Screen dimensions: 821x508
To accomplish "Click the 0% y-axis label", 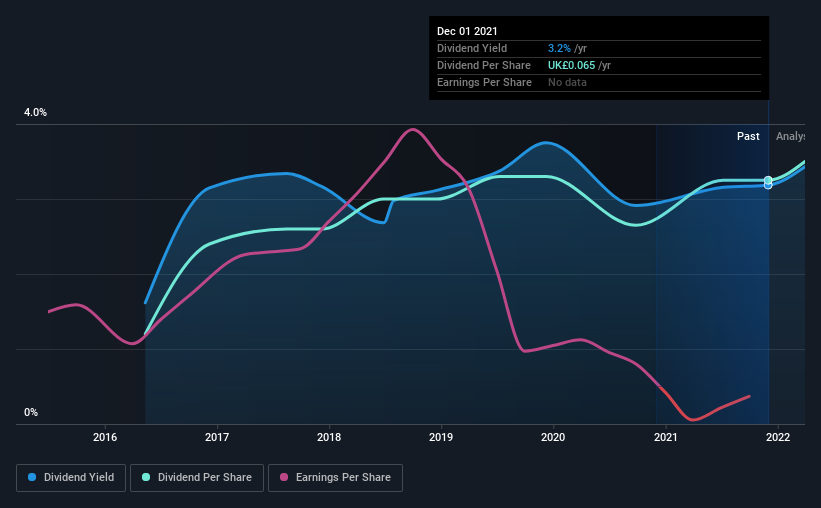I will point(31,412).
